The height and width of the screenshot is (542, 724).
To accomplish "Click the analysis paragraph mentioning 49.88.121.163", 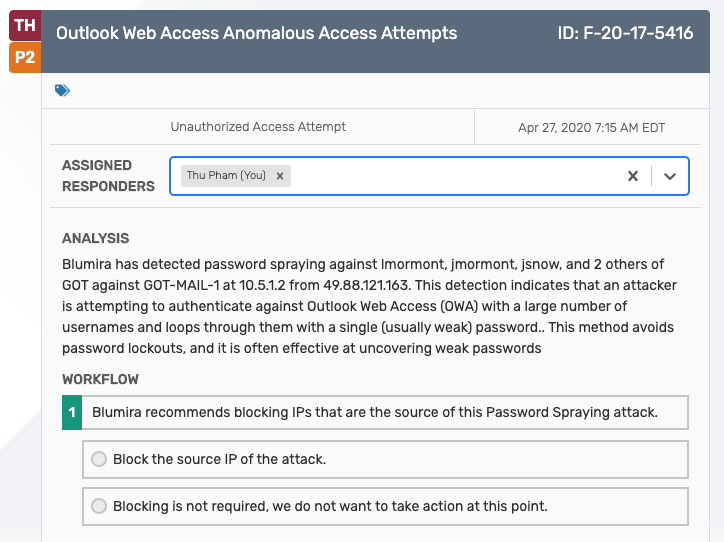I will coord(369,306).
